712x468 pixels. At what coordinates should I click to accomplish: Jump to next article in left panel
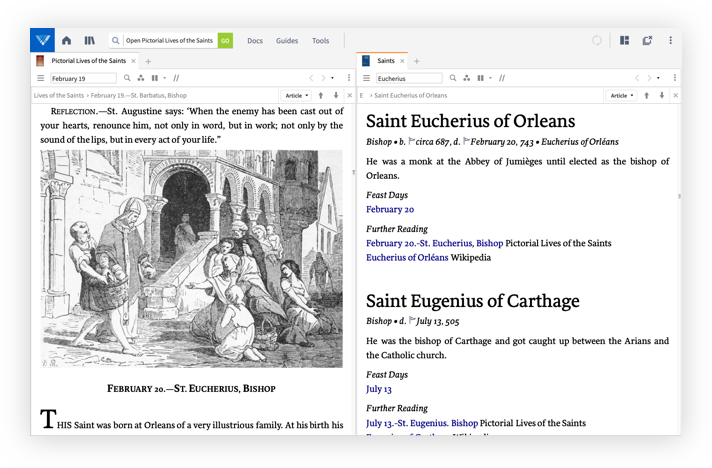[x=336, y=95]
